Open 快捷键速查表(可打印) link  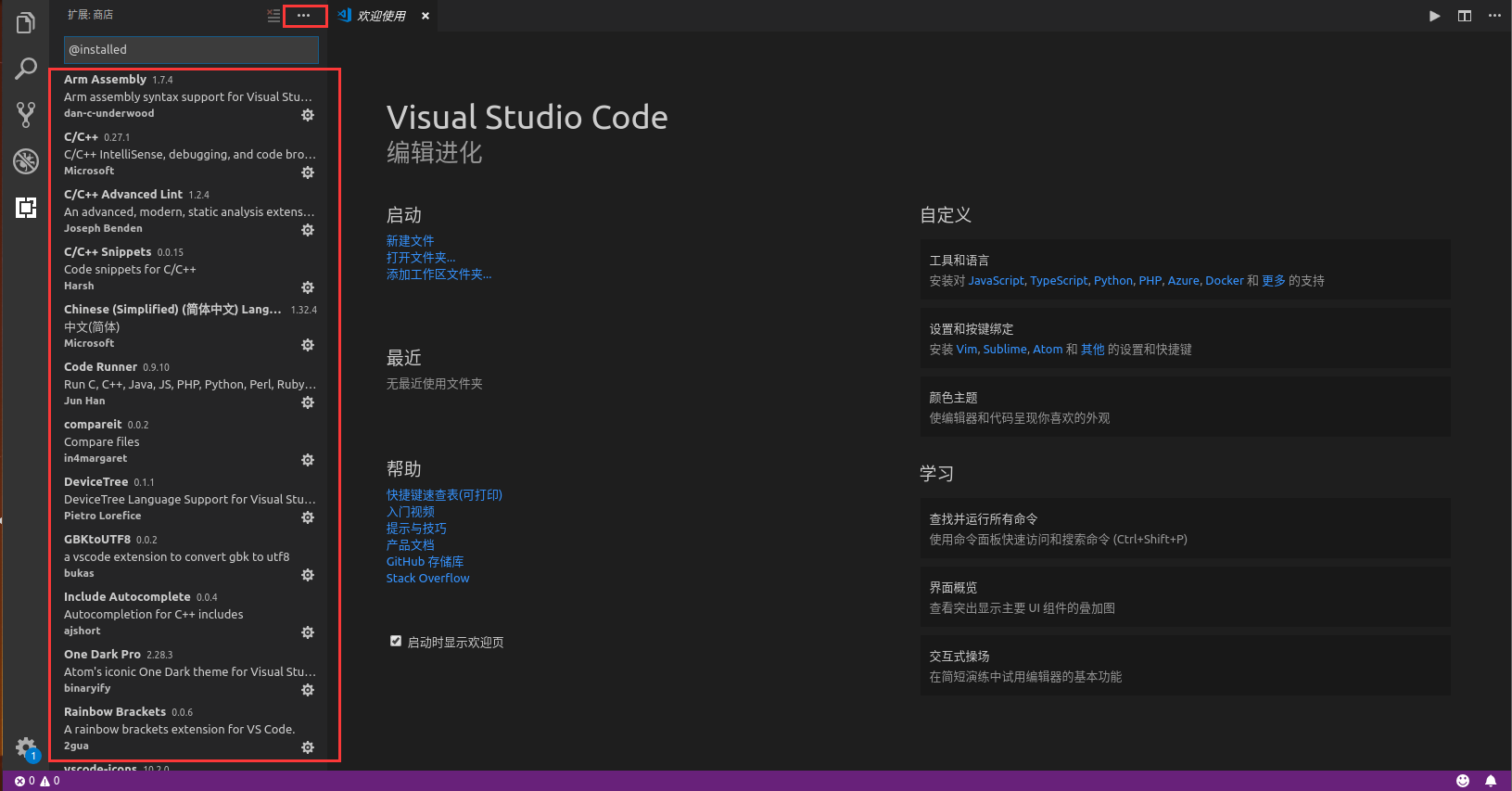pyautogui.click(x=444, y=495)
